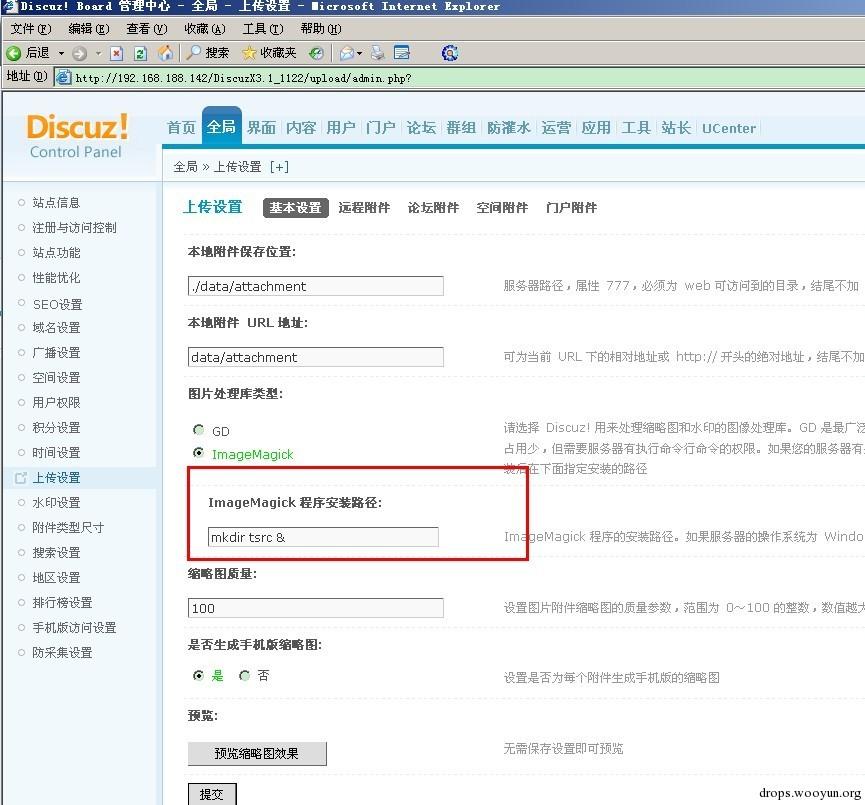865x805 pixels.
Task: Open the Search magnifier icon
Action: tap(193, 52)
